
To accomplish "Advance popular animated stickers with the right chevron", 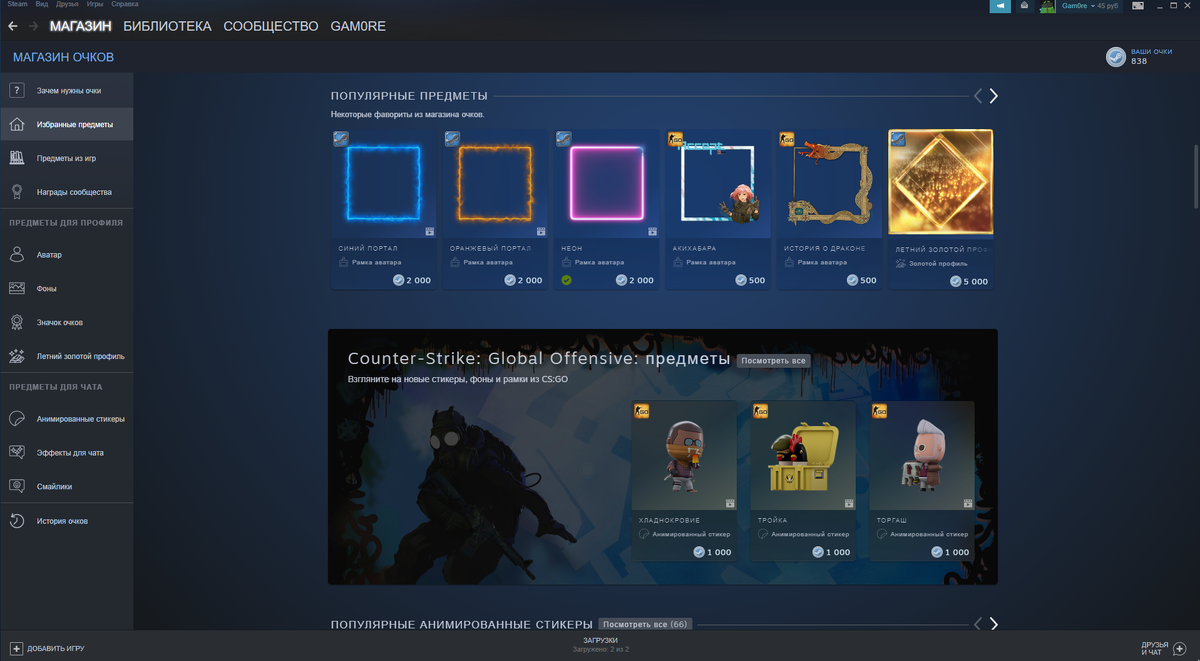I will (x=993, y=624).
